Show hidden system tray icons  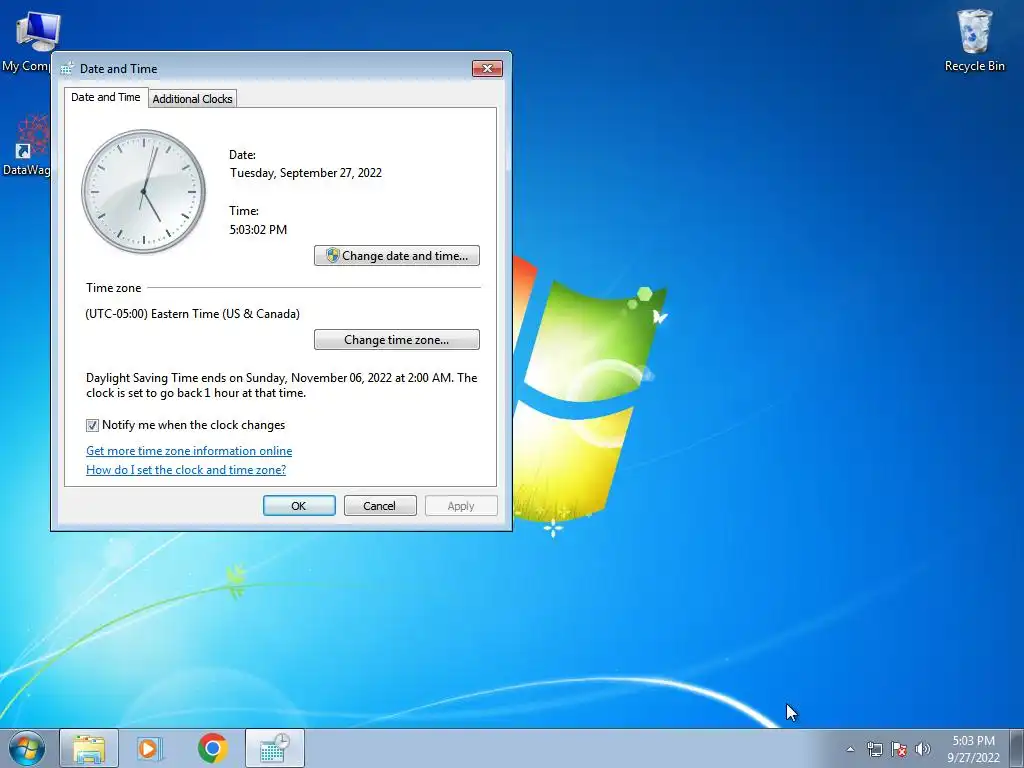(850, 749)
